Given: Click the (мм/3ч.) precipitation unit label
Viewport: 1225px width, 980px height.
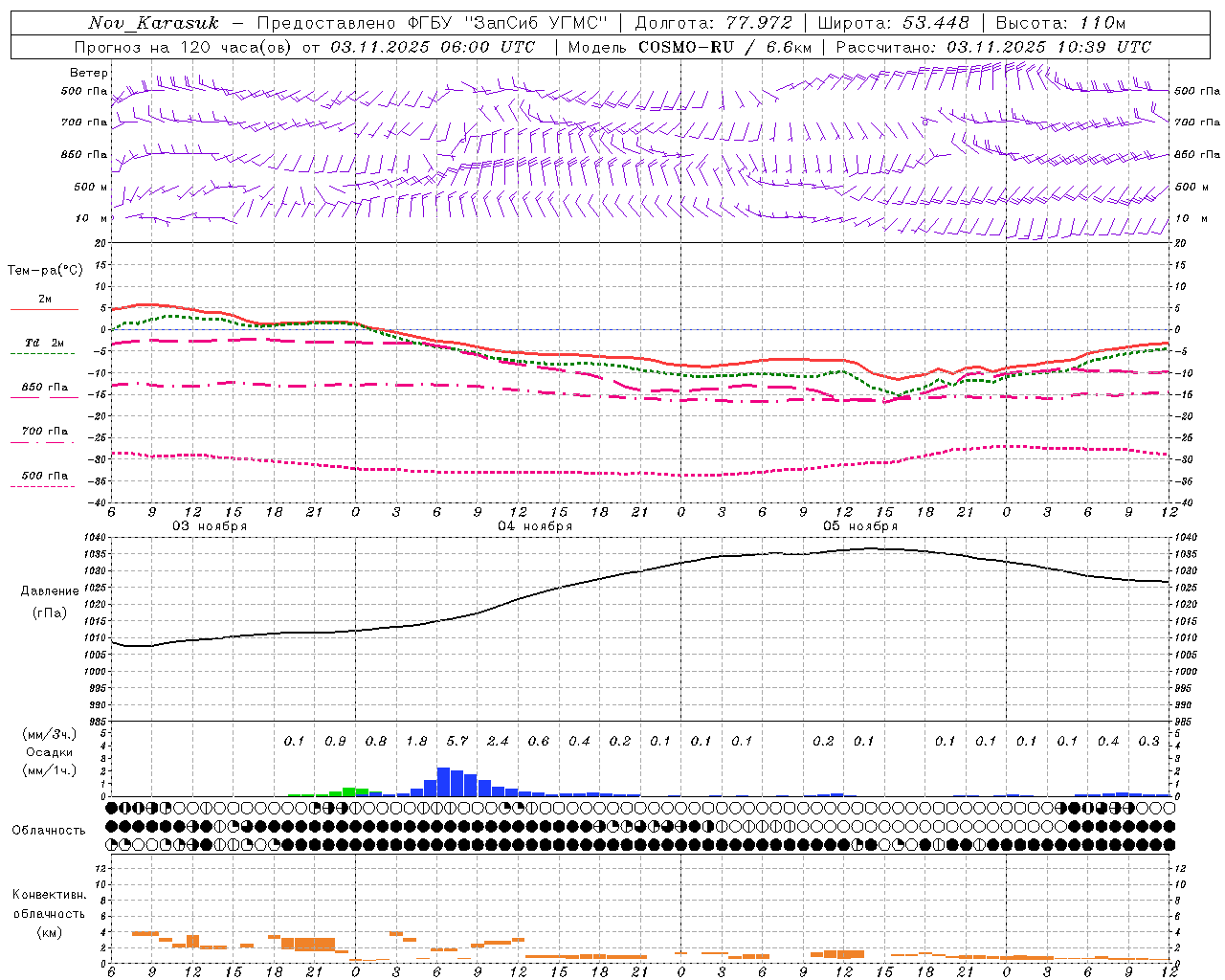Looking at the screenshot, I should click(x=50, y=734).
